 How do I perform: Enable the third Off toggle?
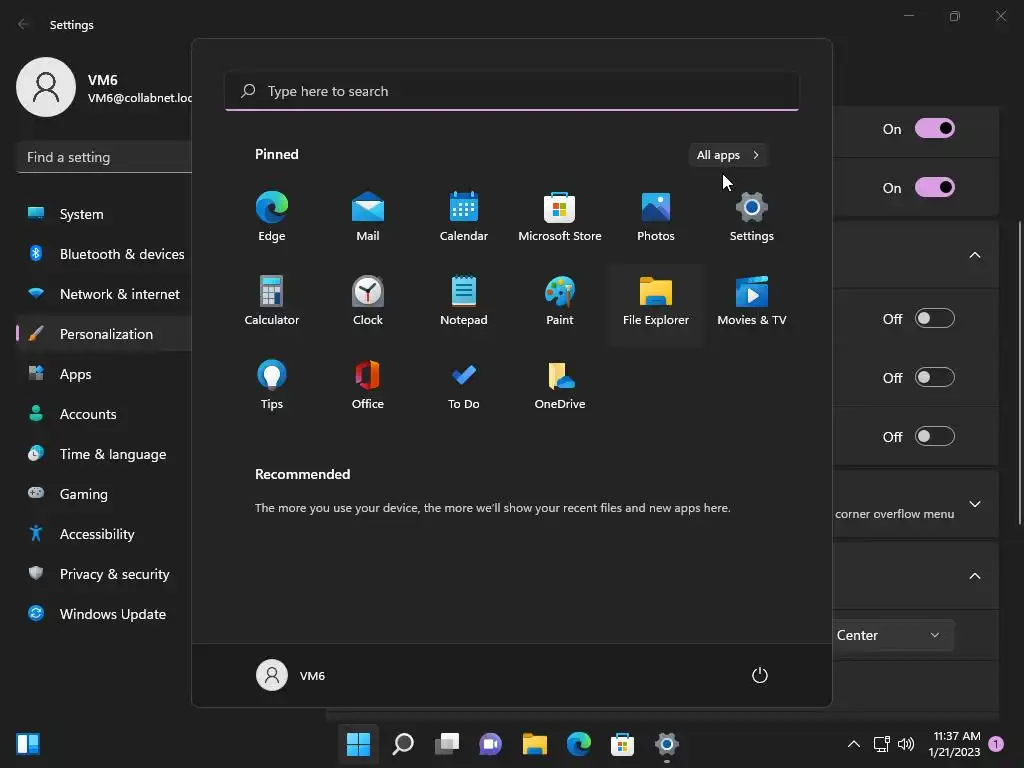coord(935,436)
